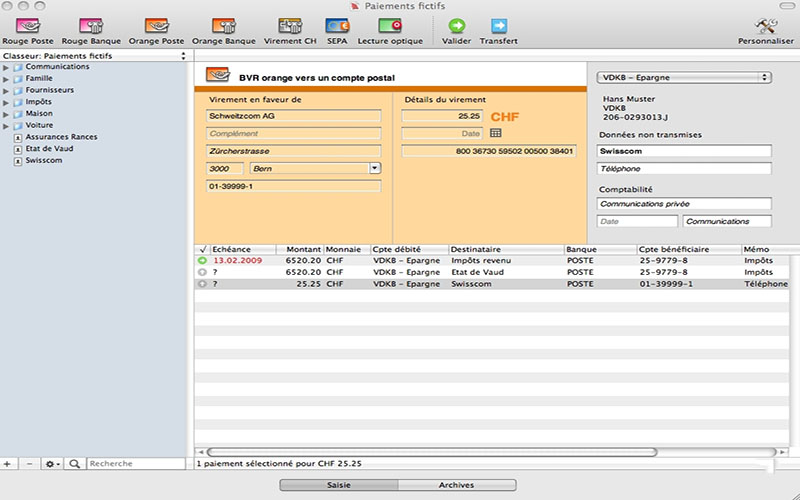Click the Etat de Vaud template icon

[18, 149]
